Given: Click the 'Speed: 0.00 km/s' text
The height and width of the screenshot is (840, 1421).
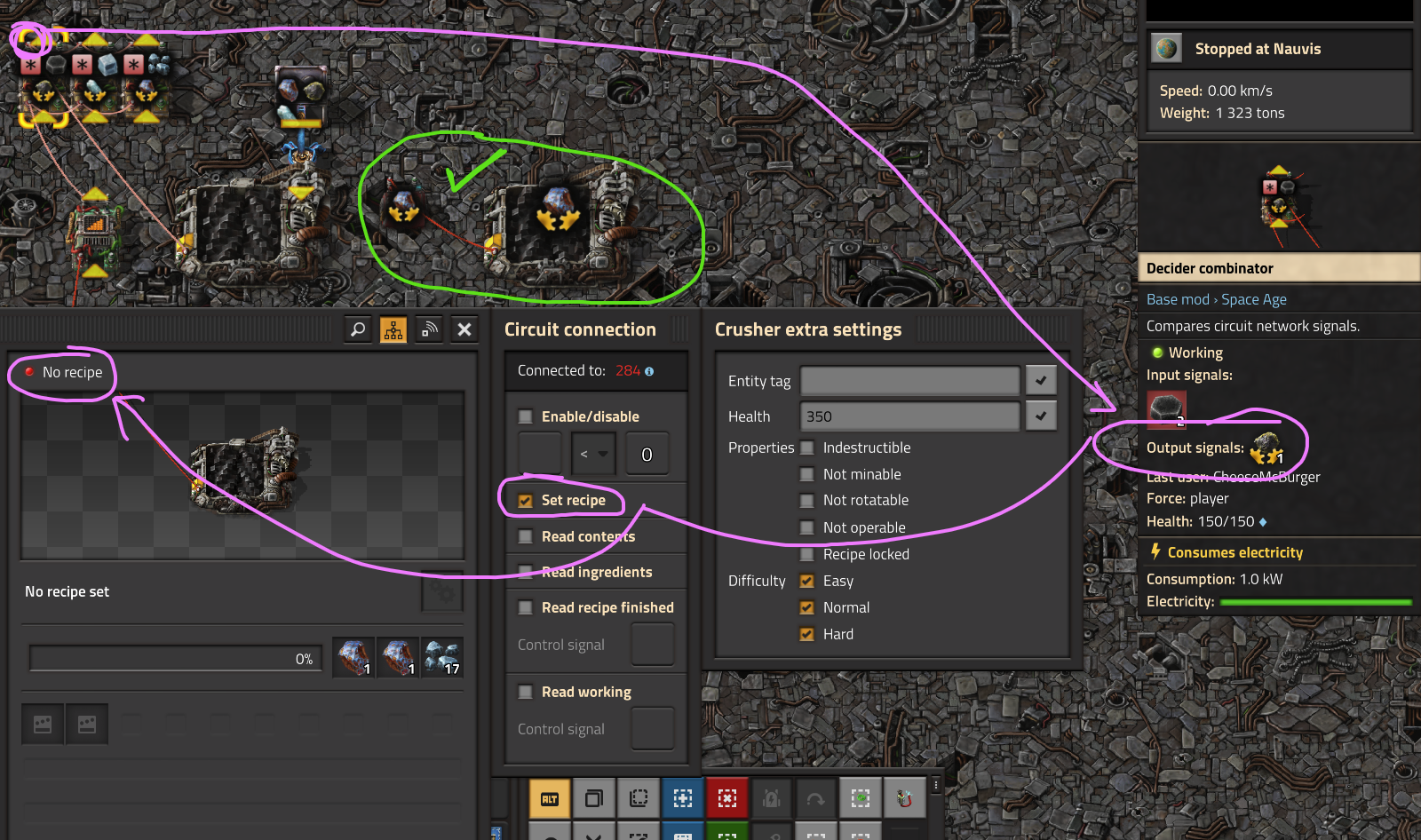Looking at the screenshot, I should (1216, 91).
